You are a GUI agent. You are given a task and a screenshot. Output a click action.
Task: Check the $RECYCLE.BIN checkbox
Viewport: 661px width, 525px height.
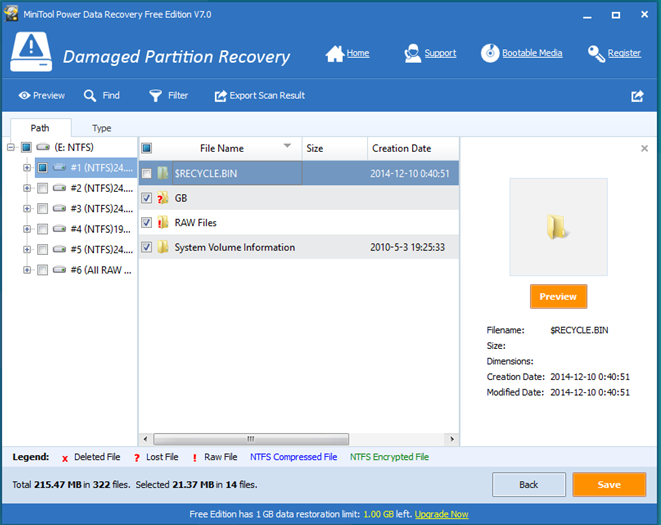click(x=146, y=173)
